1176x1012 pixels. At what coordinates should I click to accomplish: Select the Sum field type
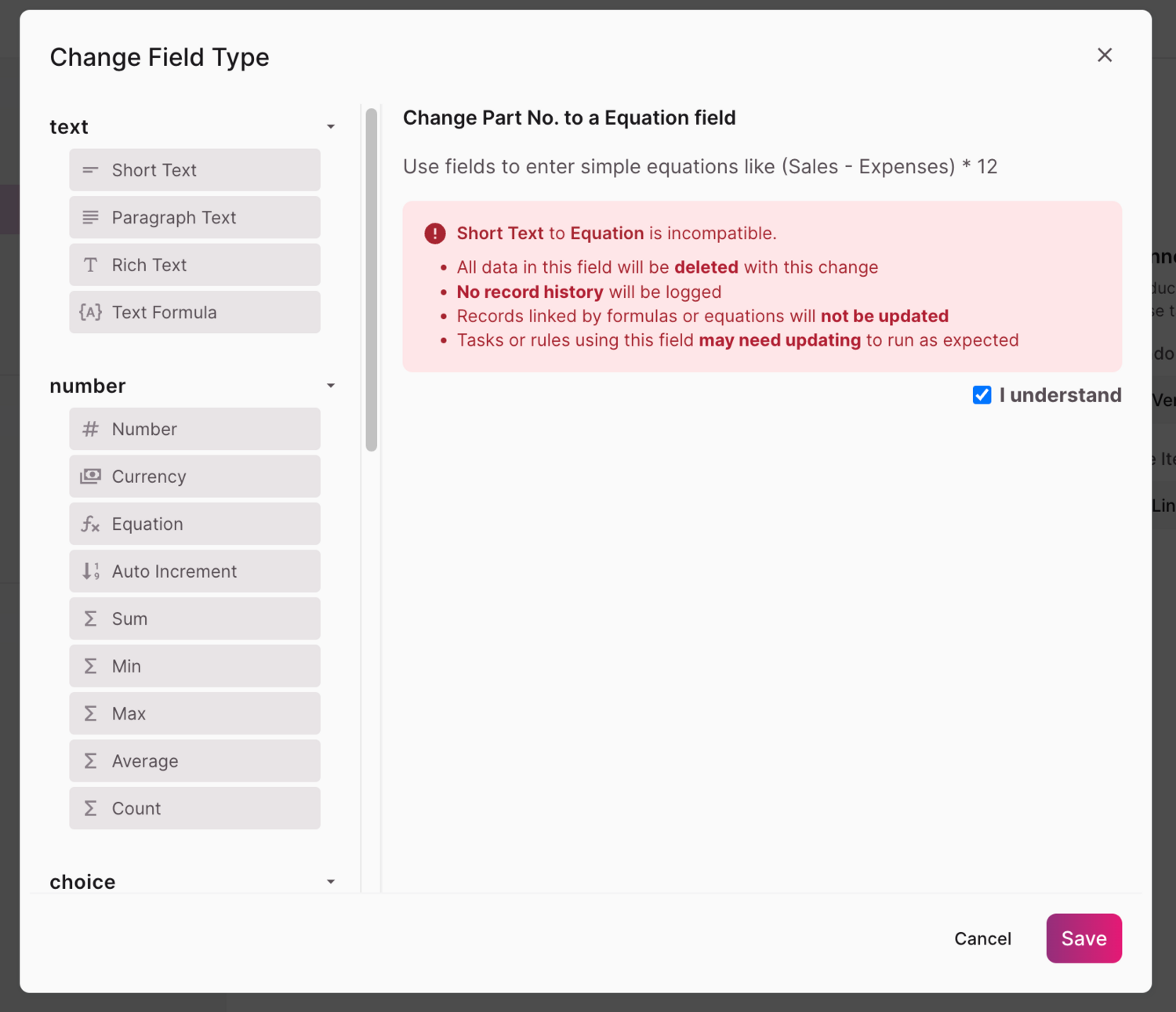point(194,619)
